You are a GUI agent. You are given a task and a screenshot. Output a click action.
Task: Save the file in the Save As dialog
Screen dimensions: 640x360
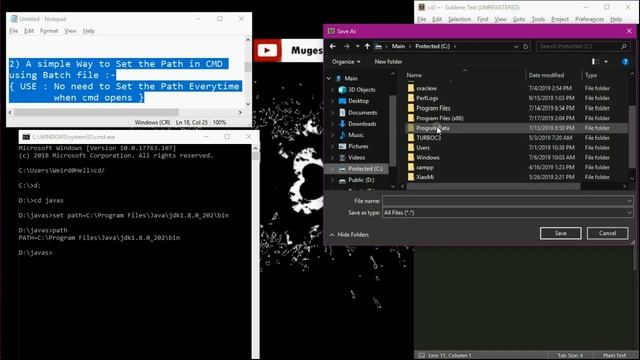pyautogui.click(x=560, y=233)
